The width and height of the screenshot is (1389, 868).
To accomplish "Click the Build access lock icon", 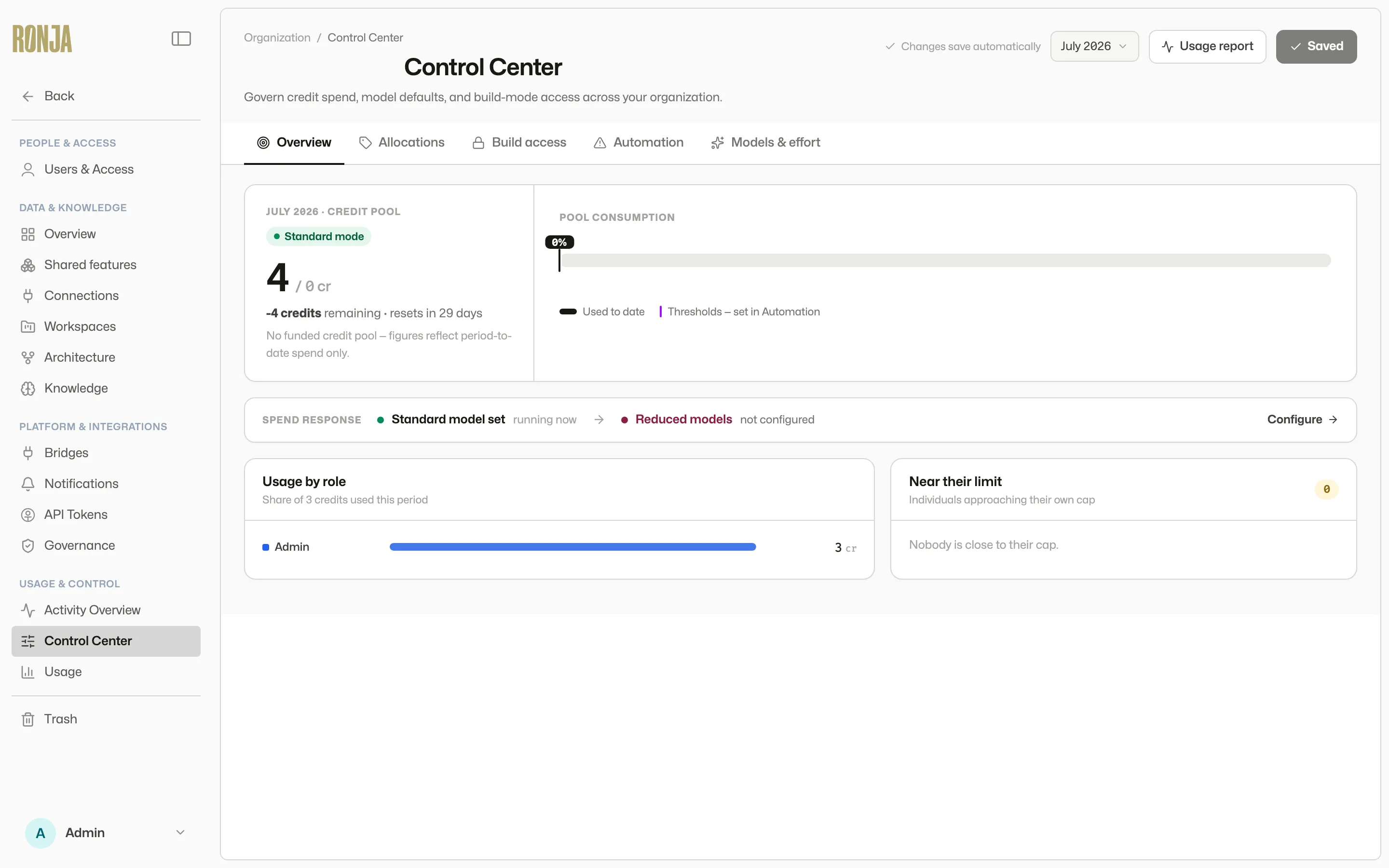I will point(478,142).
